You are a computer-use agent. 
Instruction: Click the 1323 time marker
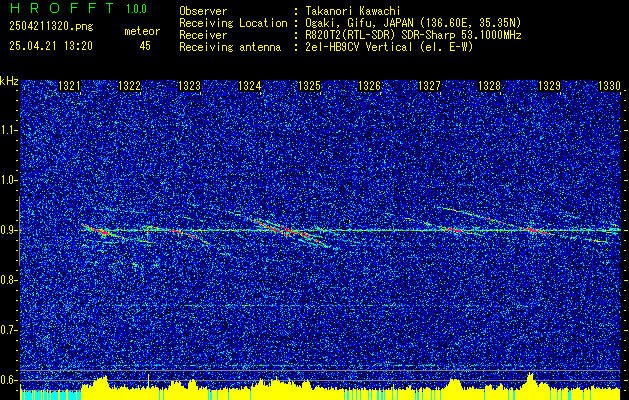189,85
